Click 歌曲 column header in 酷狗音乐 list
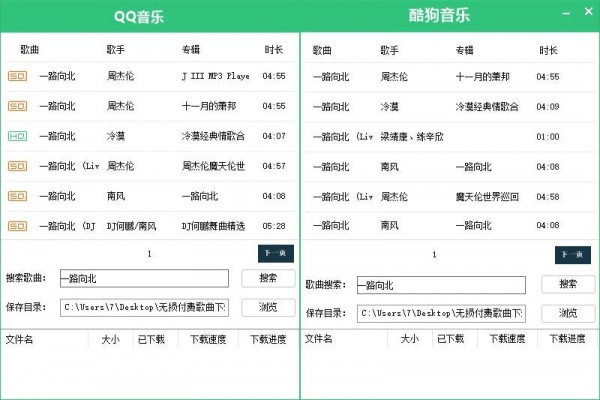600x400 pixels. 322,50
